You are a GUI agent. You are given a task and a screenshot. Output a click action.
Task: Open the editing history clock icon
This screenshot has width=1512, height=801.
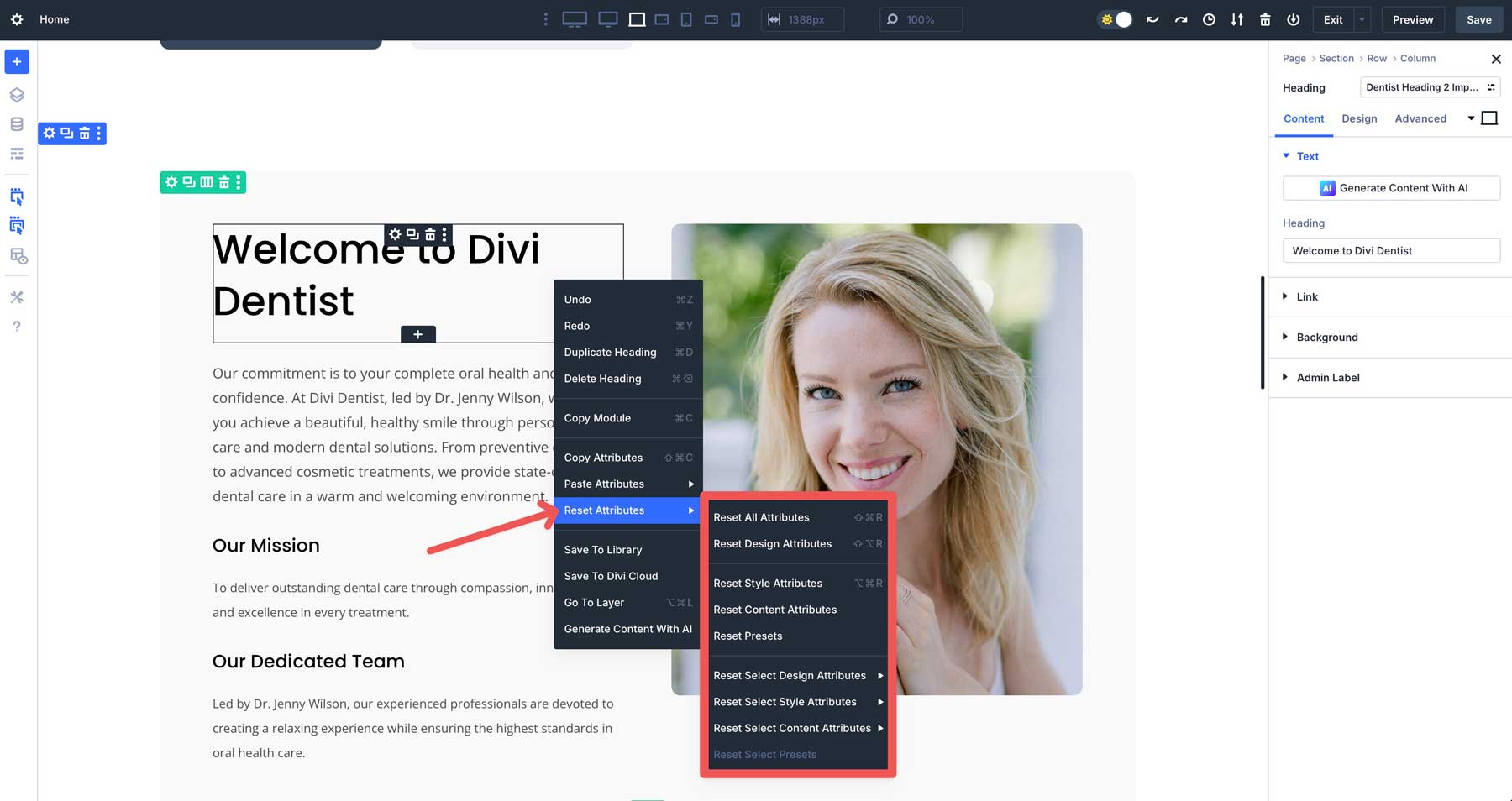pyautogui.click(x=1210, y=19)
